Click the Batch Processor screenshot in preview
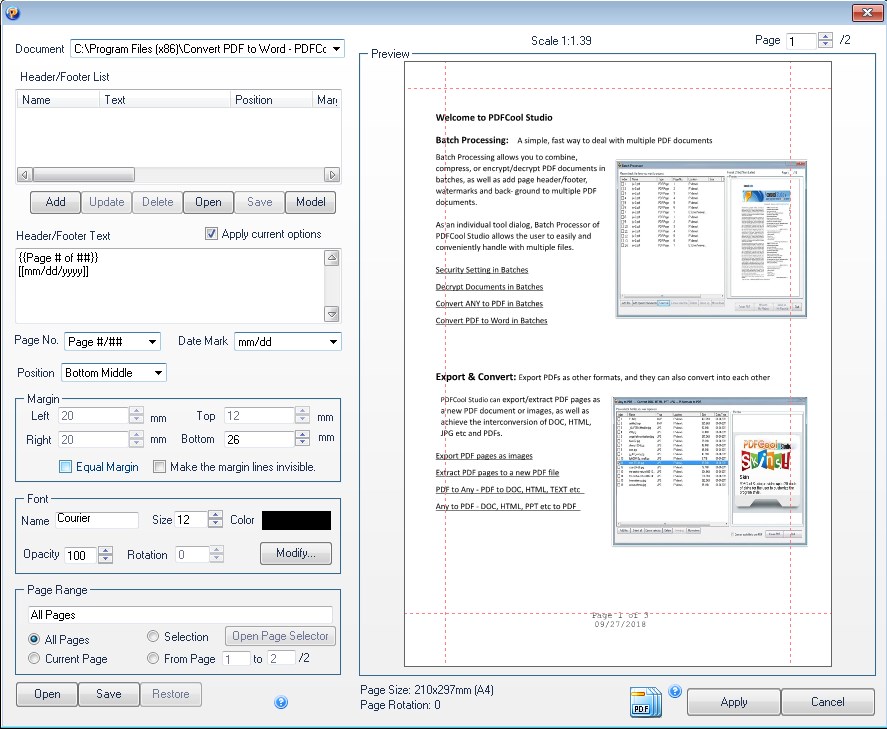Image resolution: width=887 pixels, height=729 pixels. click(x=711, y=239)
